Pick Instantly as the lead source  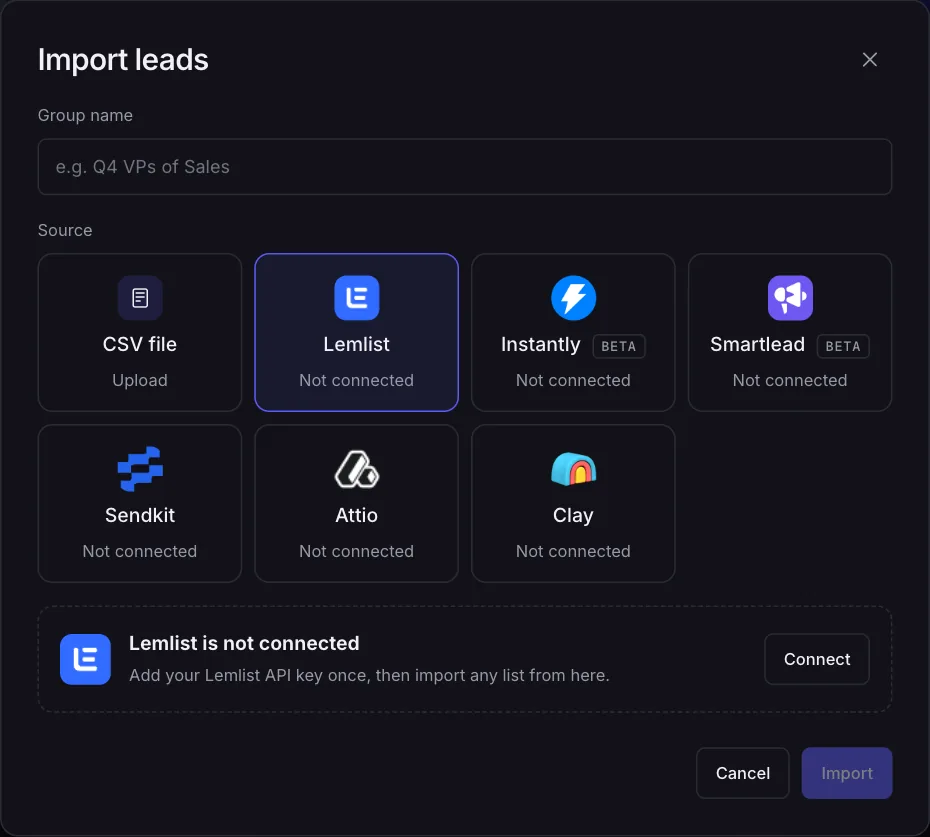pyautogui.click(x=574, y=332)
